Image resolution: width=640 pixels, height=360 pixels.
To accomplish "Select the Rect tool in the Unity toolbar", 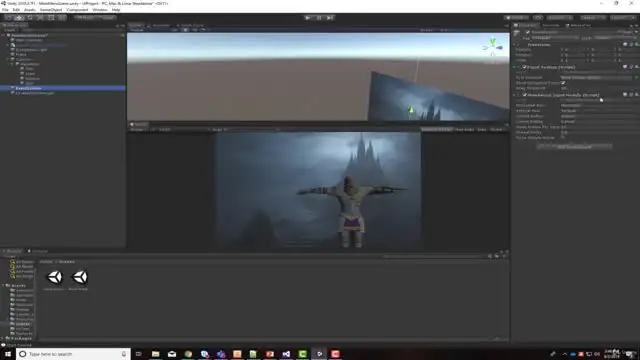I will click(51, 18).
